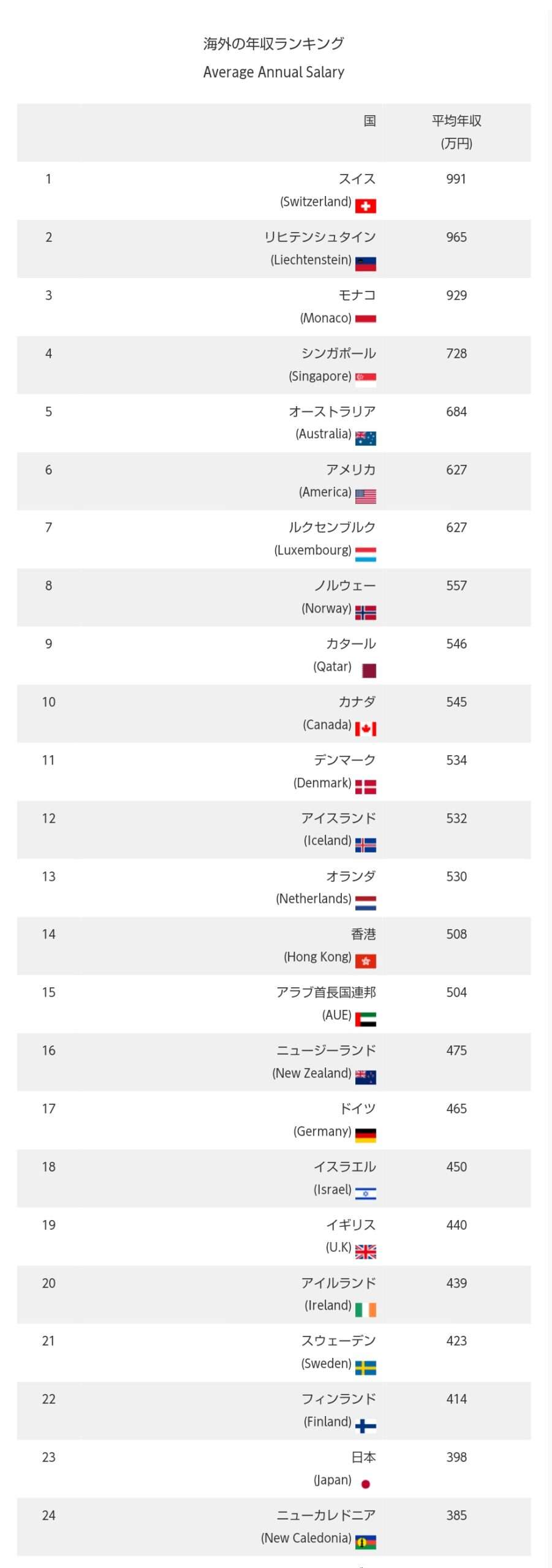Click the Australia flag icon
Viewport: 552px width, 1568px height.
365,438
